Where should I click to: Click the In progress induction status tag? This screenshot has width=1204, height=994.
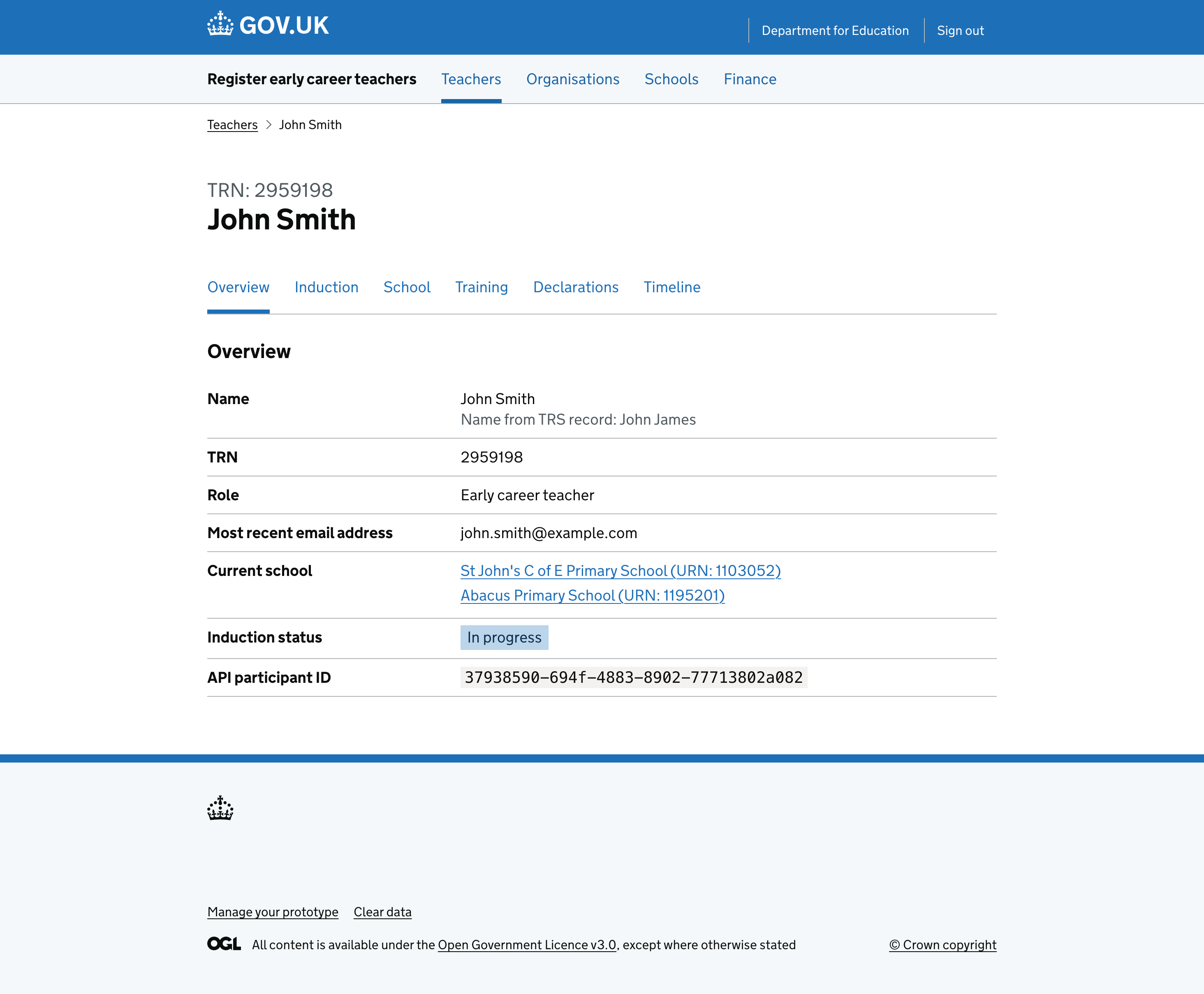(504, 637)
